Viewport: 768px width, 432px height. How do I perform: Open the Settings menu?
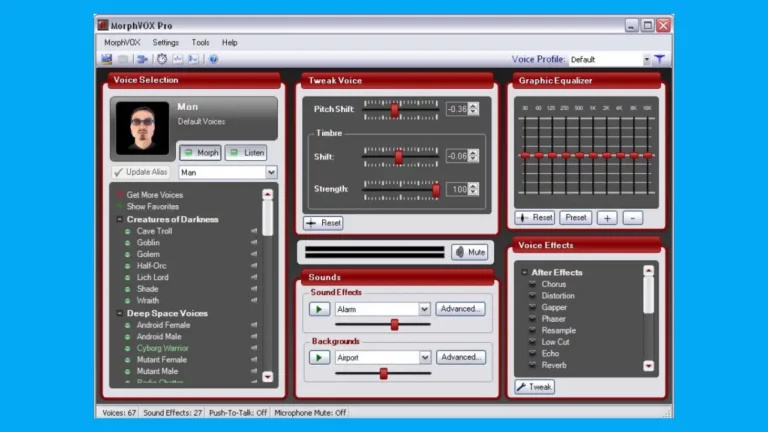166,43
